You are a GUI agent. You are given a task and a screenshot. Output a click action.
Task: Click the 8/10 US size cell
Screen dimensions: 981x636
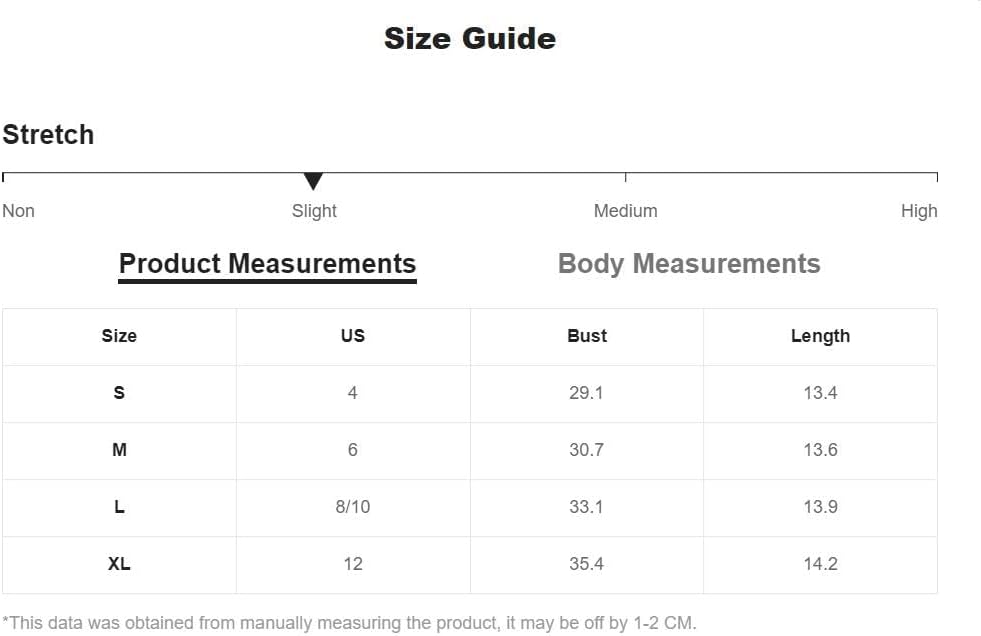pyautogui.click(x=353, y=507)
